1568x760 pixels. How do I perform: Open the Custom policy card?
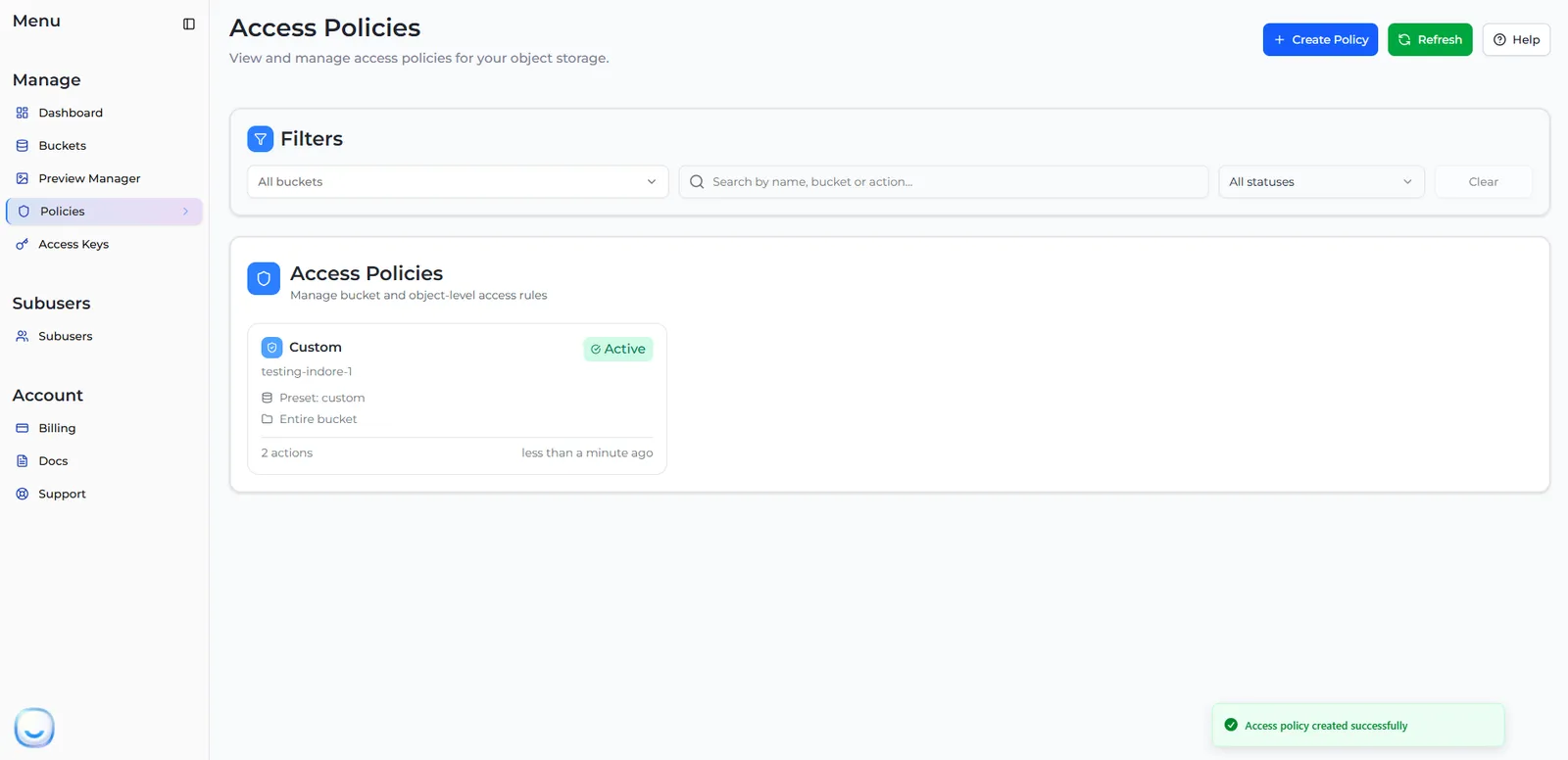coord(457,400)
